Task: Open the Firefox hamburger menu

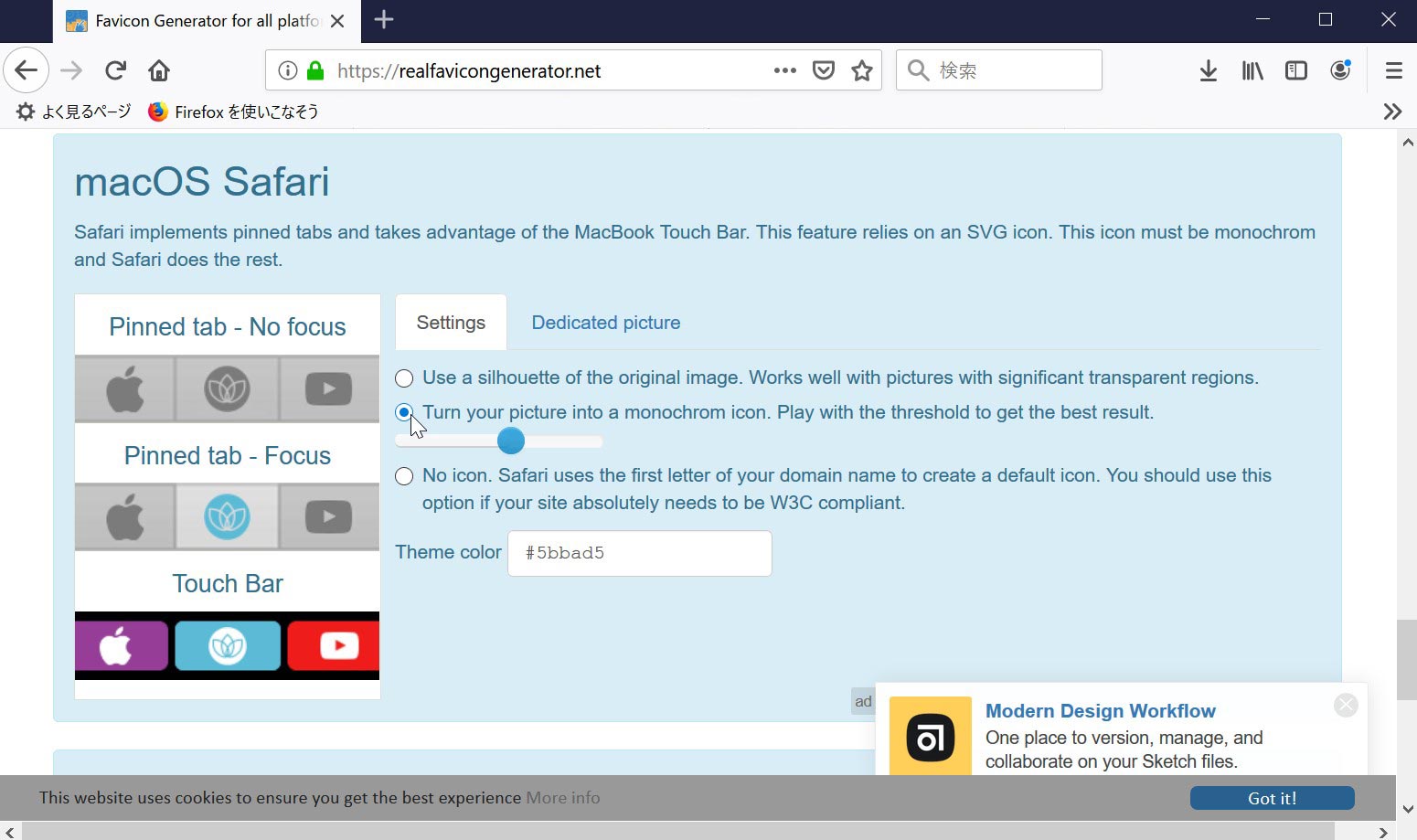Action: point(1393,70)
